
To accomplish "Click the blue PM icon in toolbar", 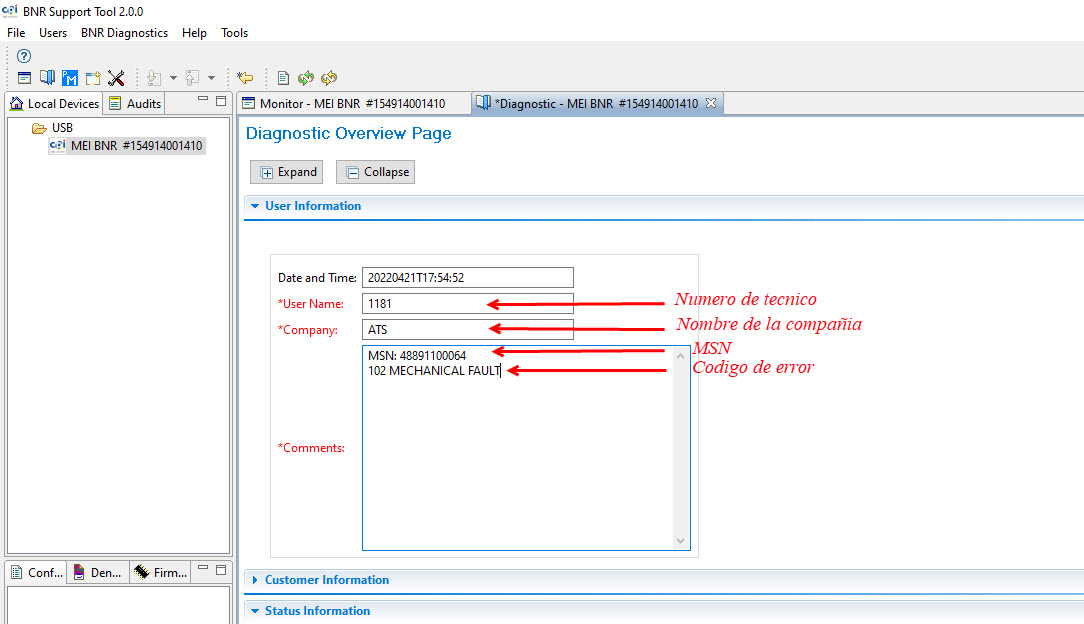I will pos(70,78).
